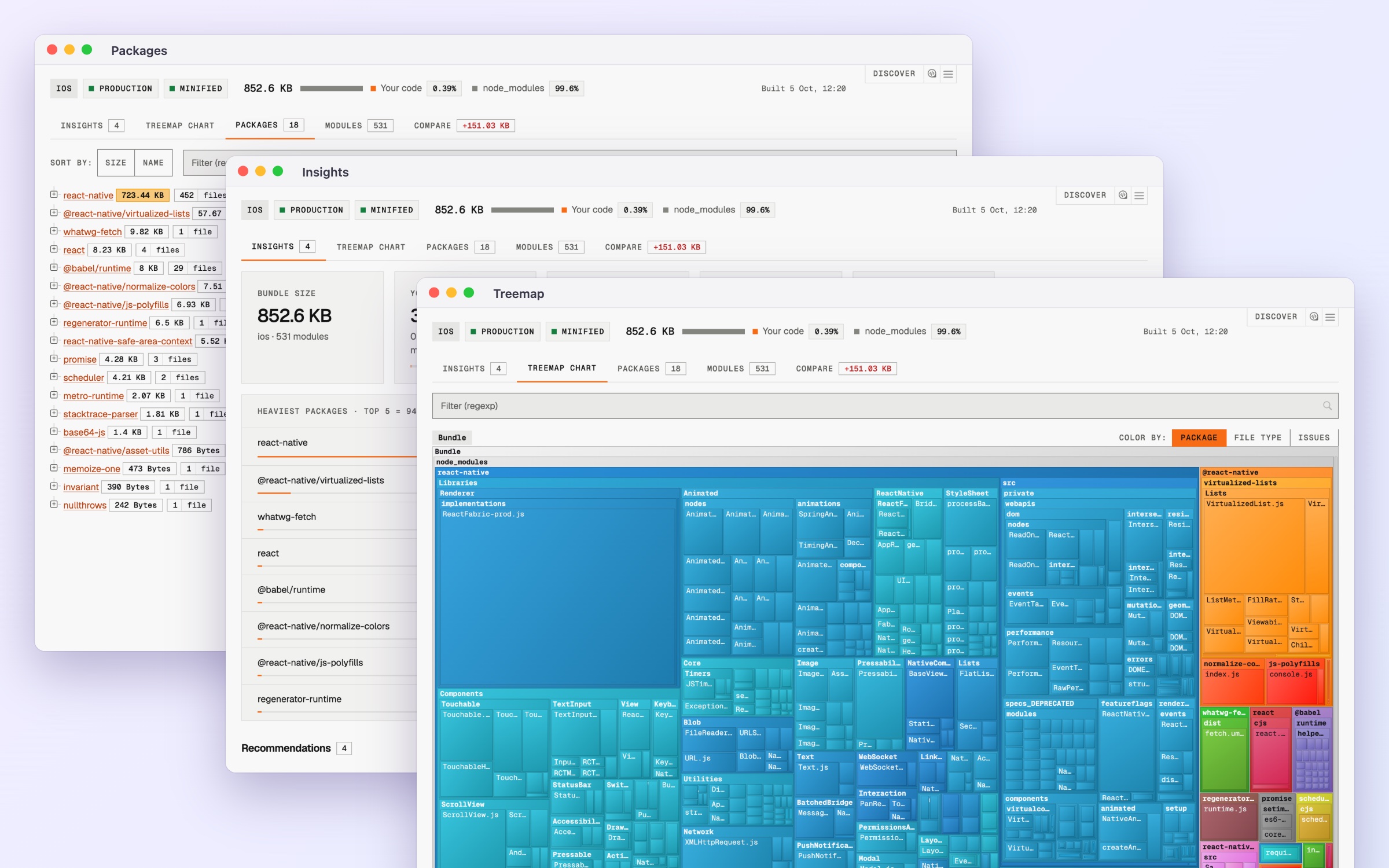
Task: Switch to PACKAGES tab in Treemap window
Action: click(x=652, y=369)
